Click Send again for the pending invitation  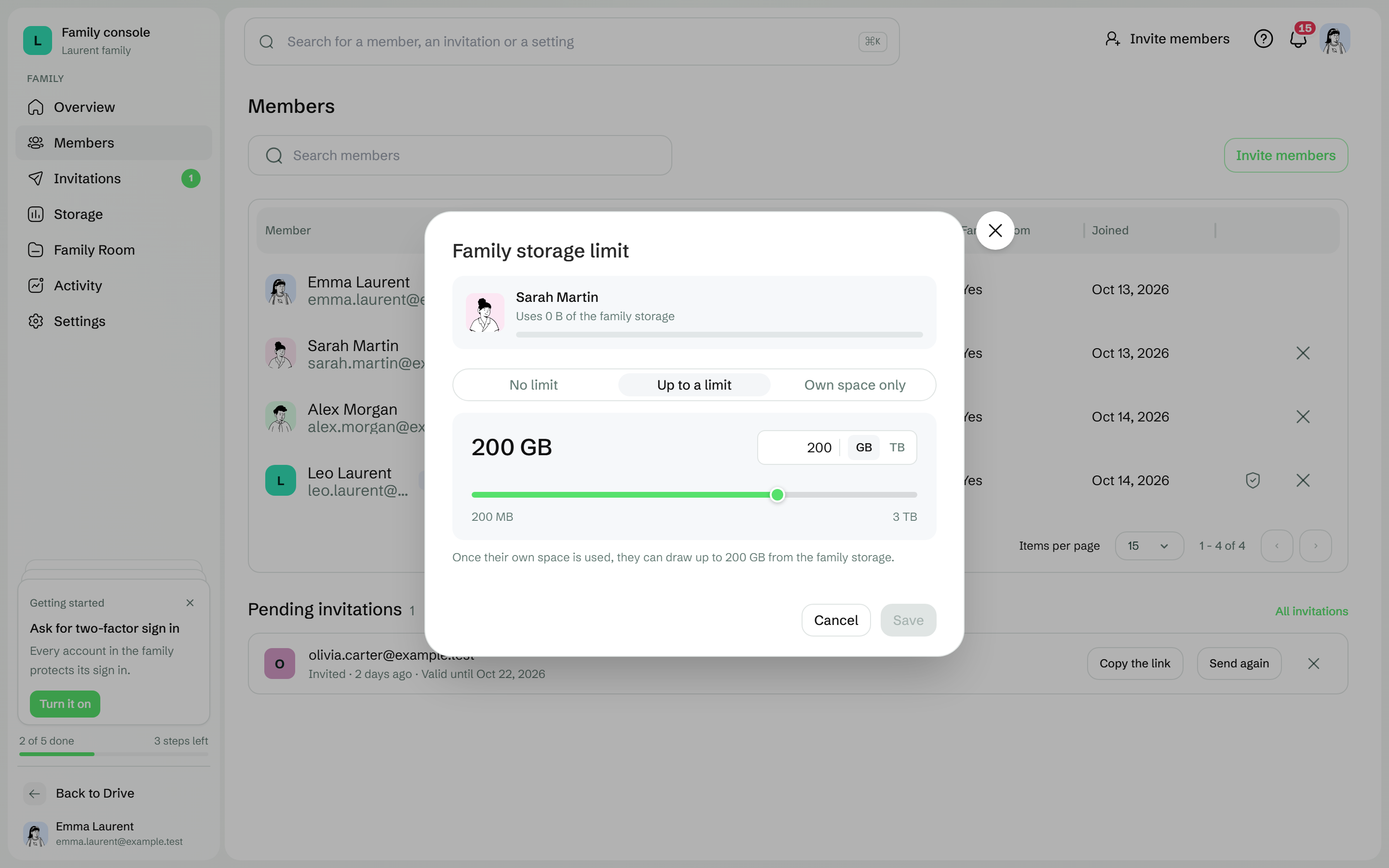pyautogui.click(x=1239, y=664)
